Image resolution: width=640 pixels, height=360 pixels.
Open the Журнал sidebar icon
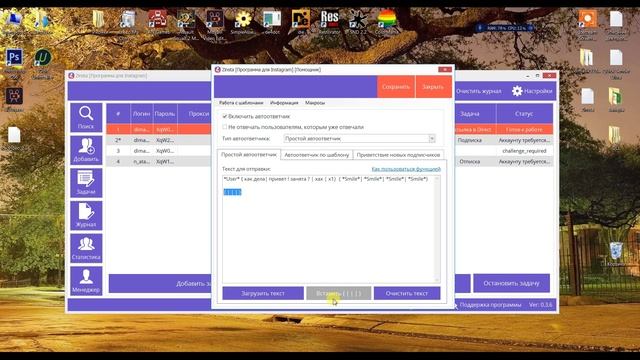tap(86, 216)
